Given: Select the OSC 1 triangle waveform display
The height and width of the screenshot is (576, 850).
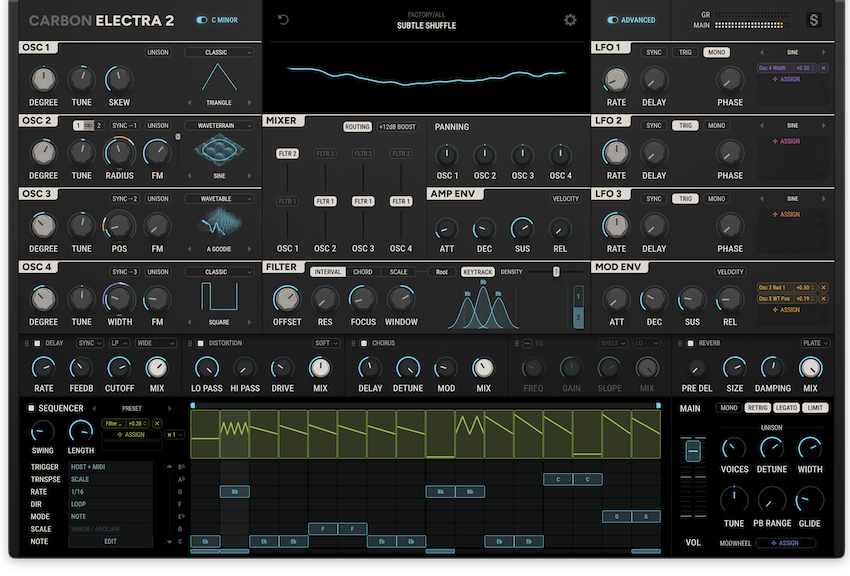Looking at the screenshot, I should click(x=219, y=77).
